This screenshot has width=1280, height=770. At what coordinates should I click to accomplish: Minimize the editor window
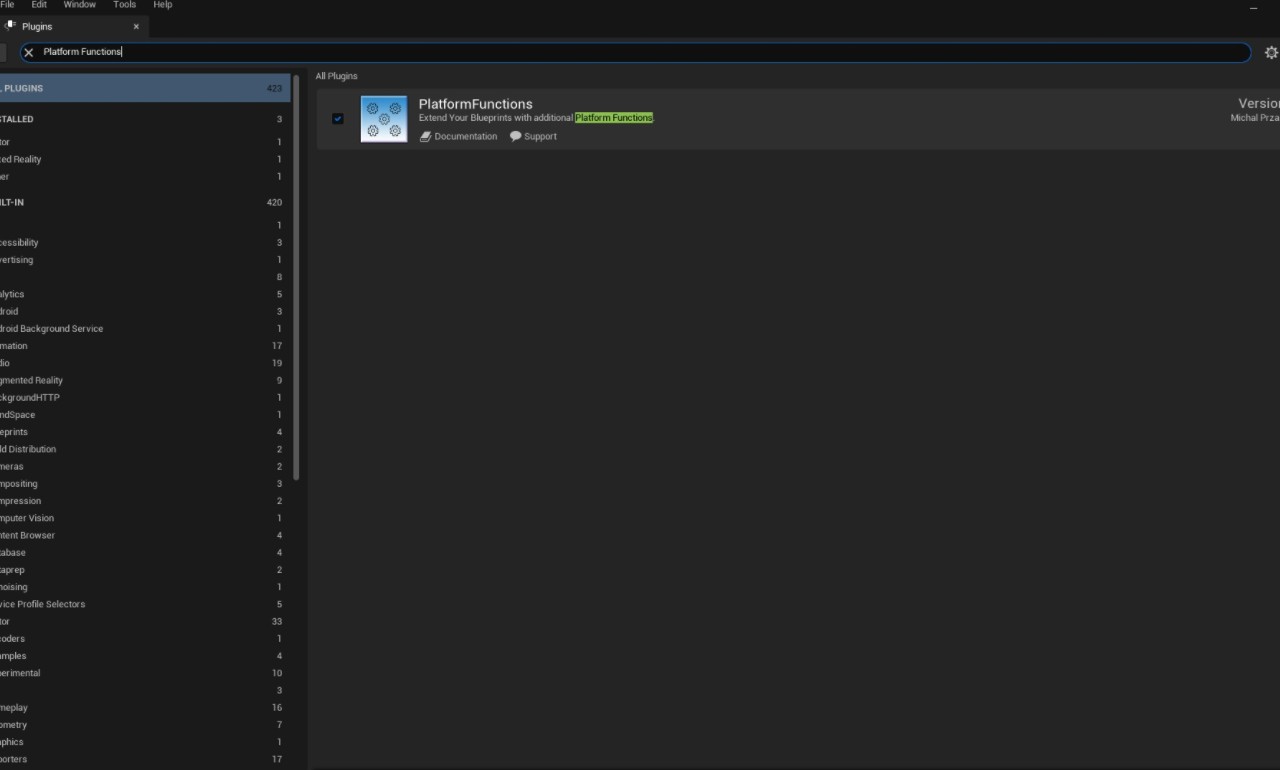1253,8
